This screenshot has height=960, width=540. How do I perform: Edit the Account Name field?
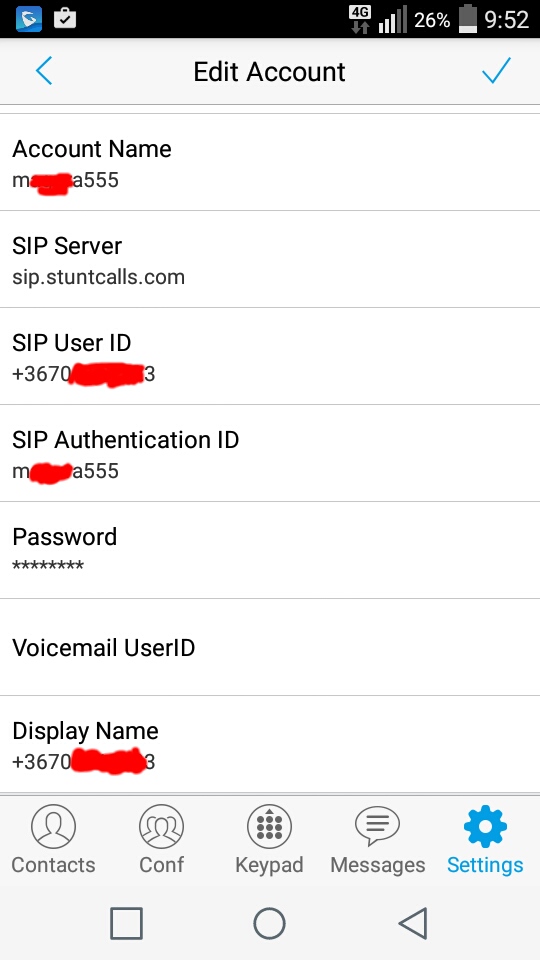270,162
